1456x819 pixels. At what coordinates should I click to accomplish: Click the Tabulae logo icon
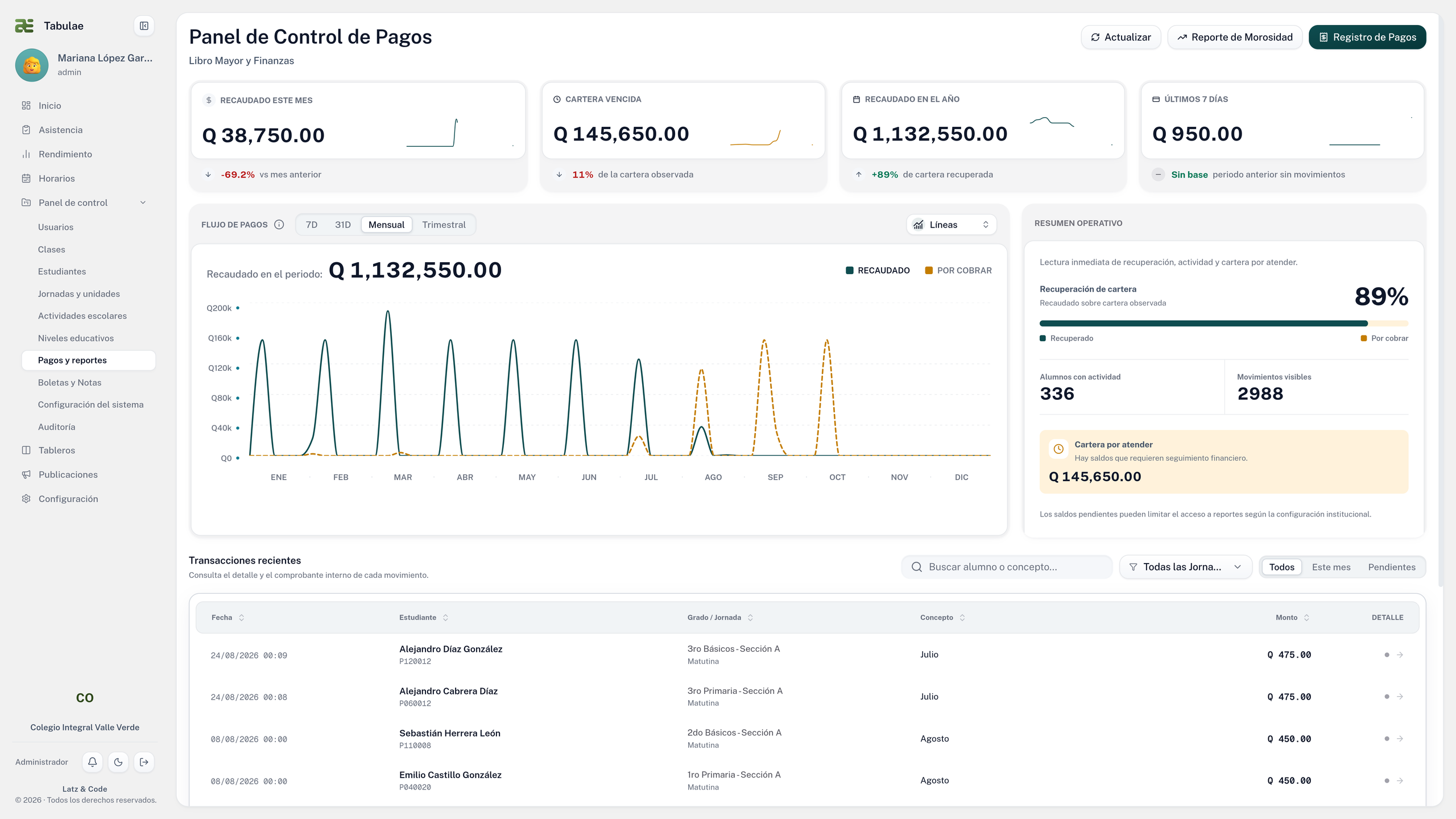tap(24, 26)
